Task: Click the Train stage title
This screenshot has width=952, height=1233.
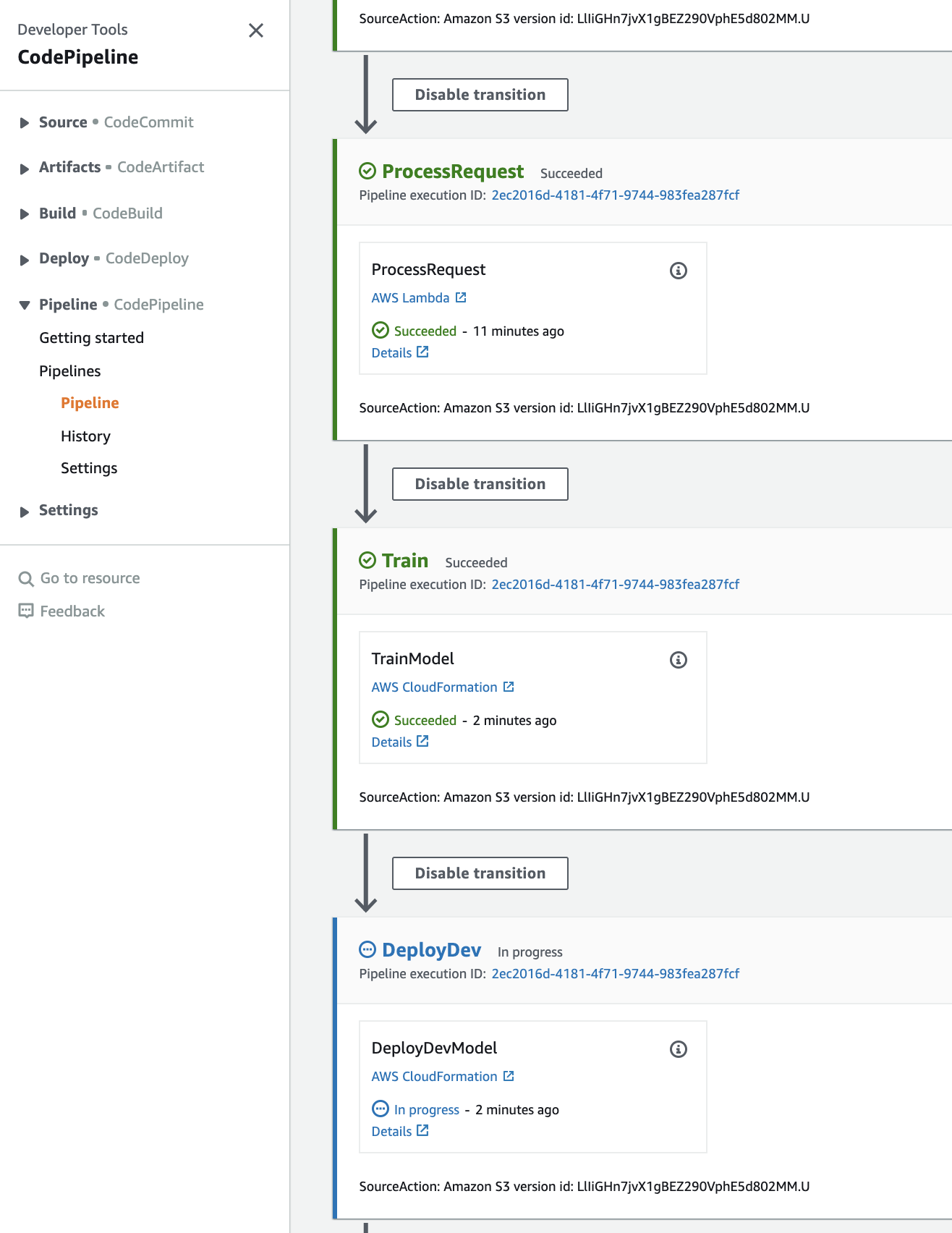Action: pyautogui.click(x=405, y=561)
